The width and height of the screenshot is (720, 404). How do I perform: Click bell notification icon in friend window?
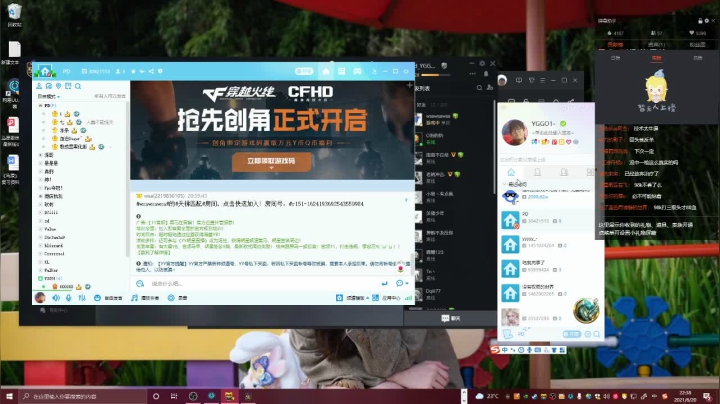point(486,73)
